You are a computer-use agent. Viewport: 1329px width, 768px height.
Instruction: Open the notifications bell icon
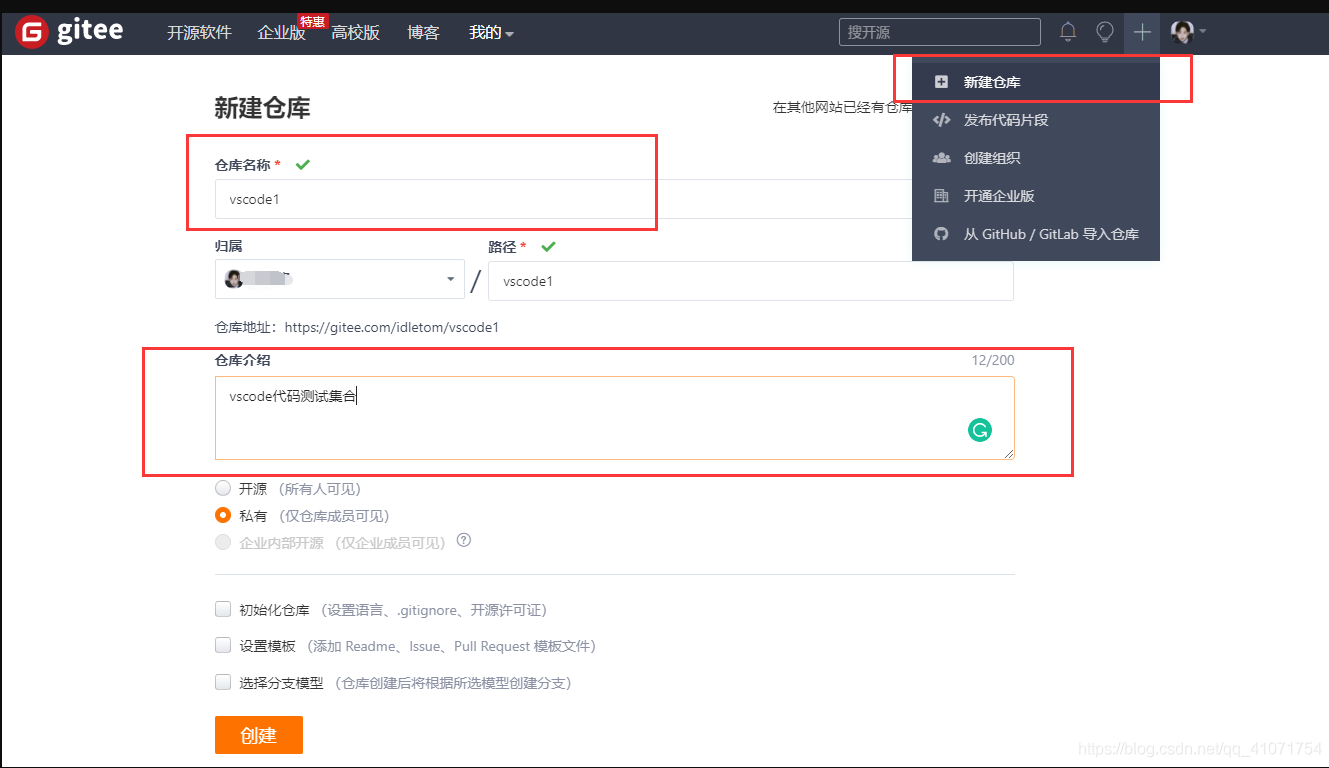1067,31
